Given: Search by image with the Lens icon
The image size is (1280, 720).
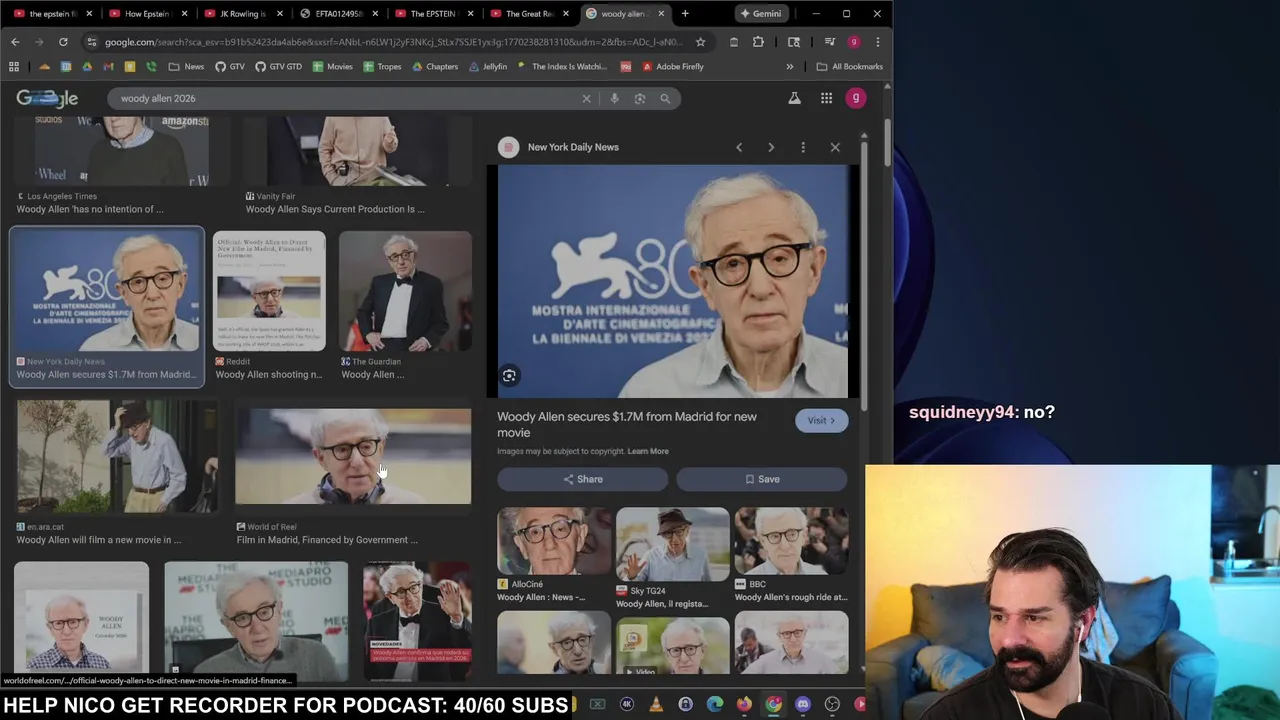Looking at the screenshot, I should pyautogui.click(x=640, y=98).
